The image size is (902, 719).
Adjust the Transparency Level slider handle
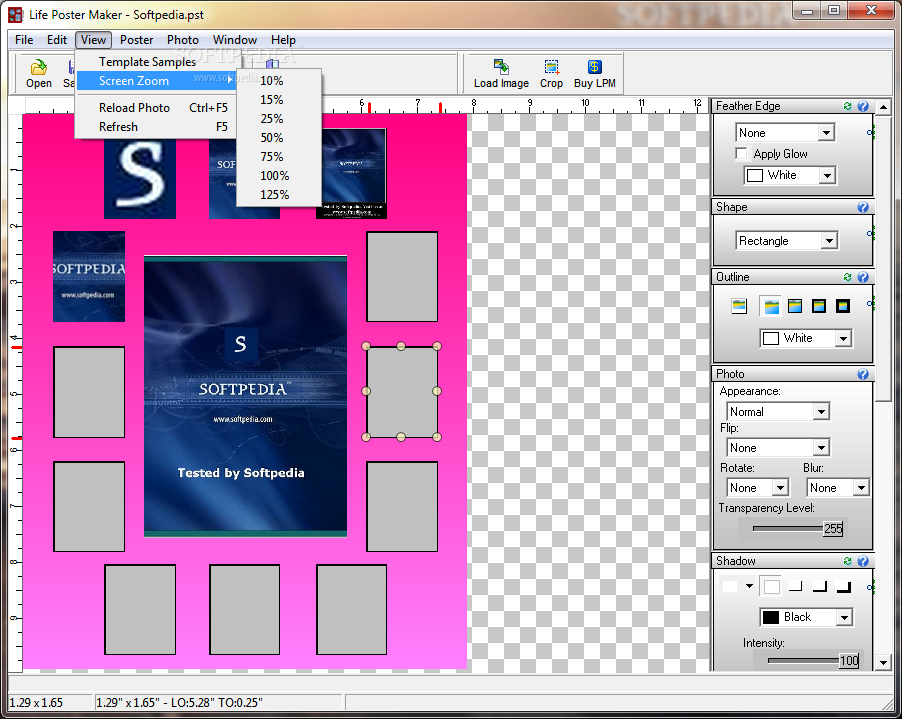pos(833,529)
